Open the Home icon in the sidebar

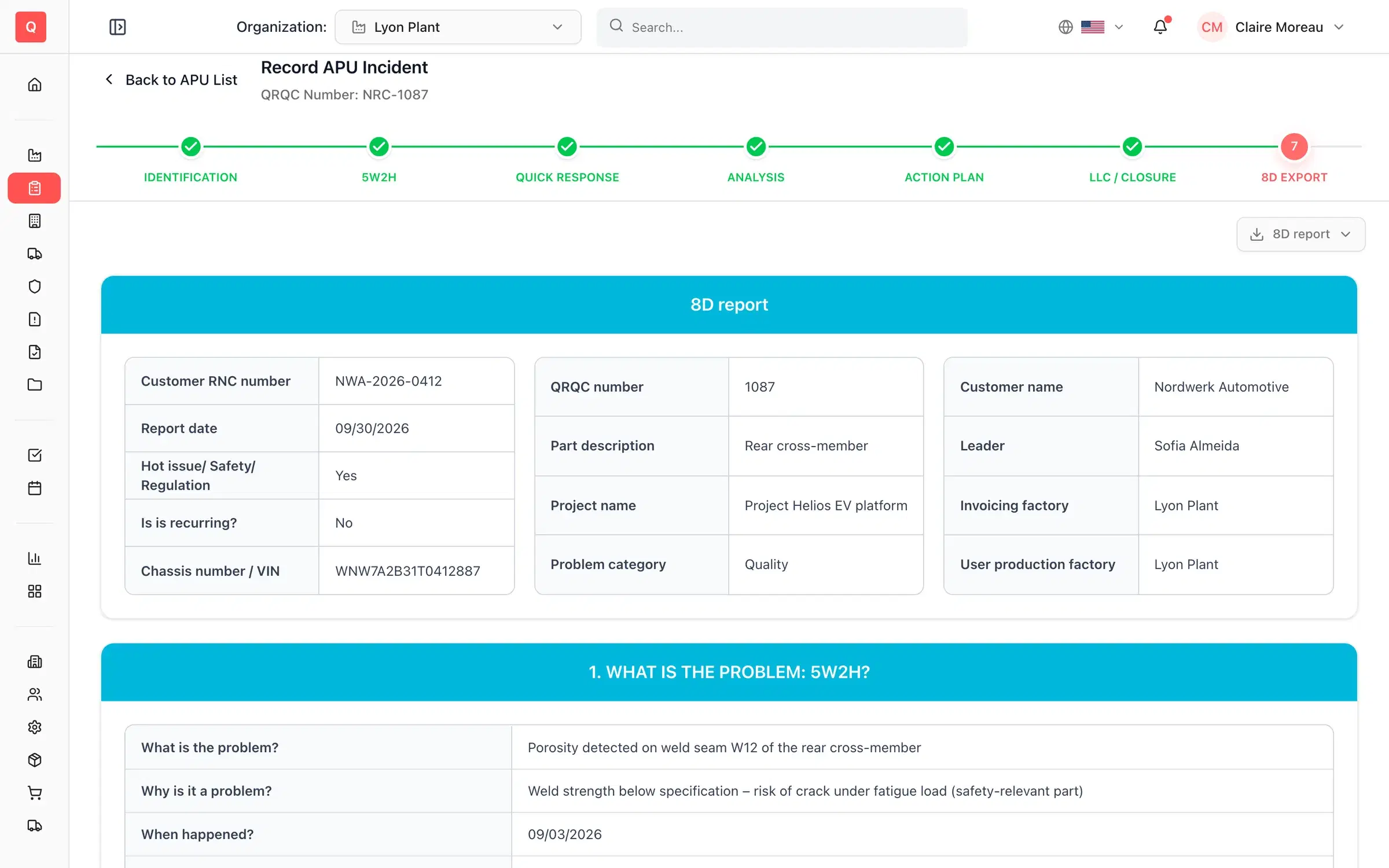tap(35, 84)
